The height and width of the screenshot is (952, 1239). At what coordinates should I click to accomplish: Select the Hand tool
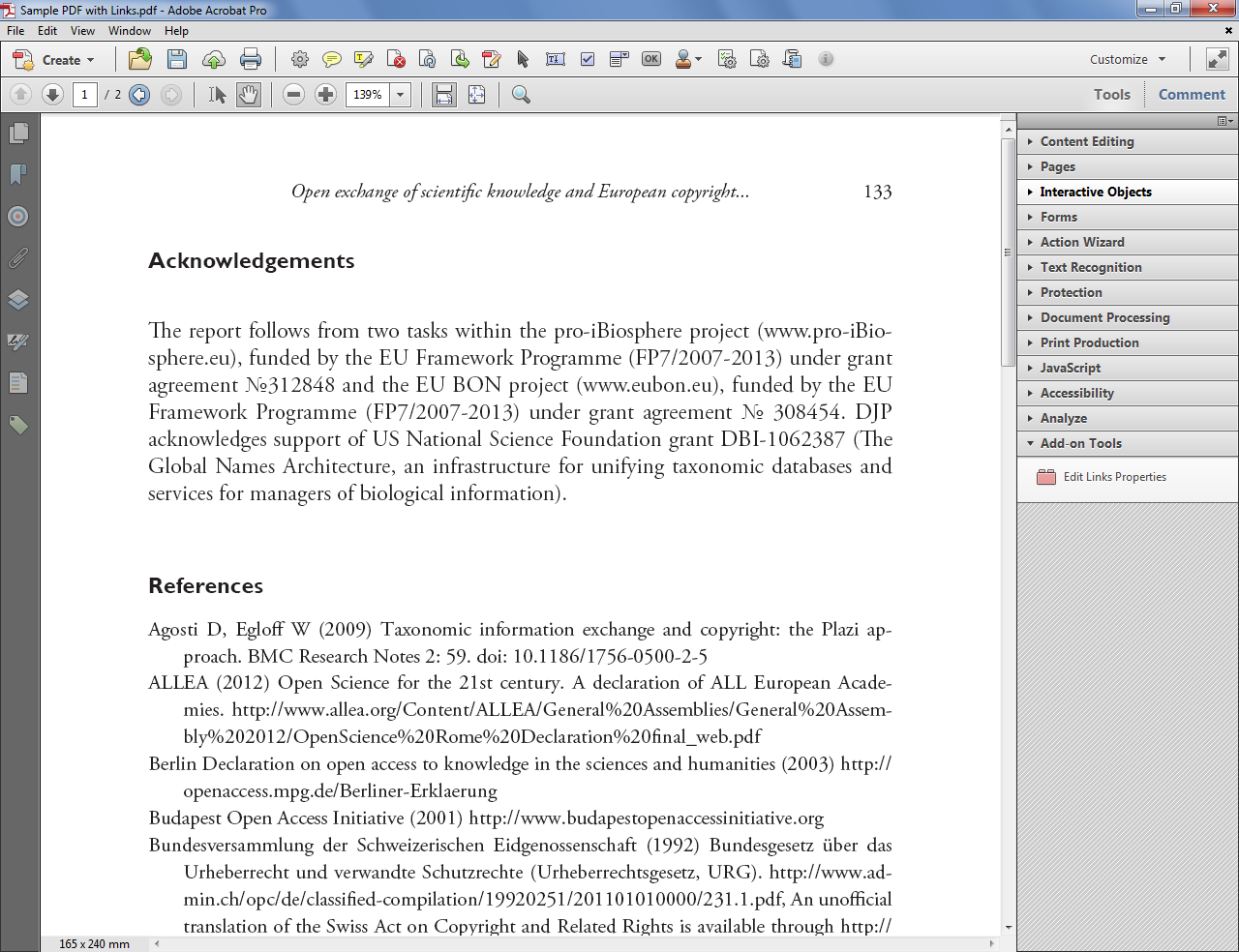(x=249, y=94)
